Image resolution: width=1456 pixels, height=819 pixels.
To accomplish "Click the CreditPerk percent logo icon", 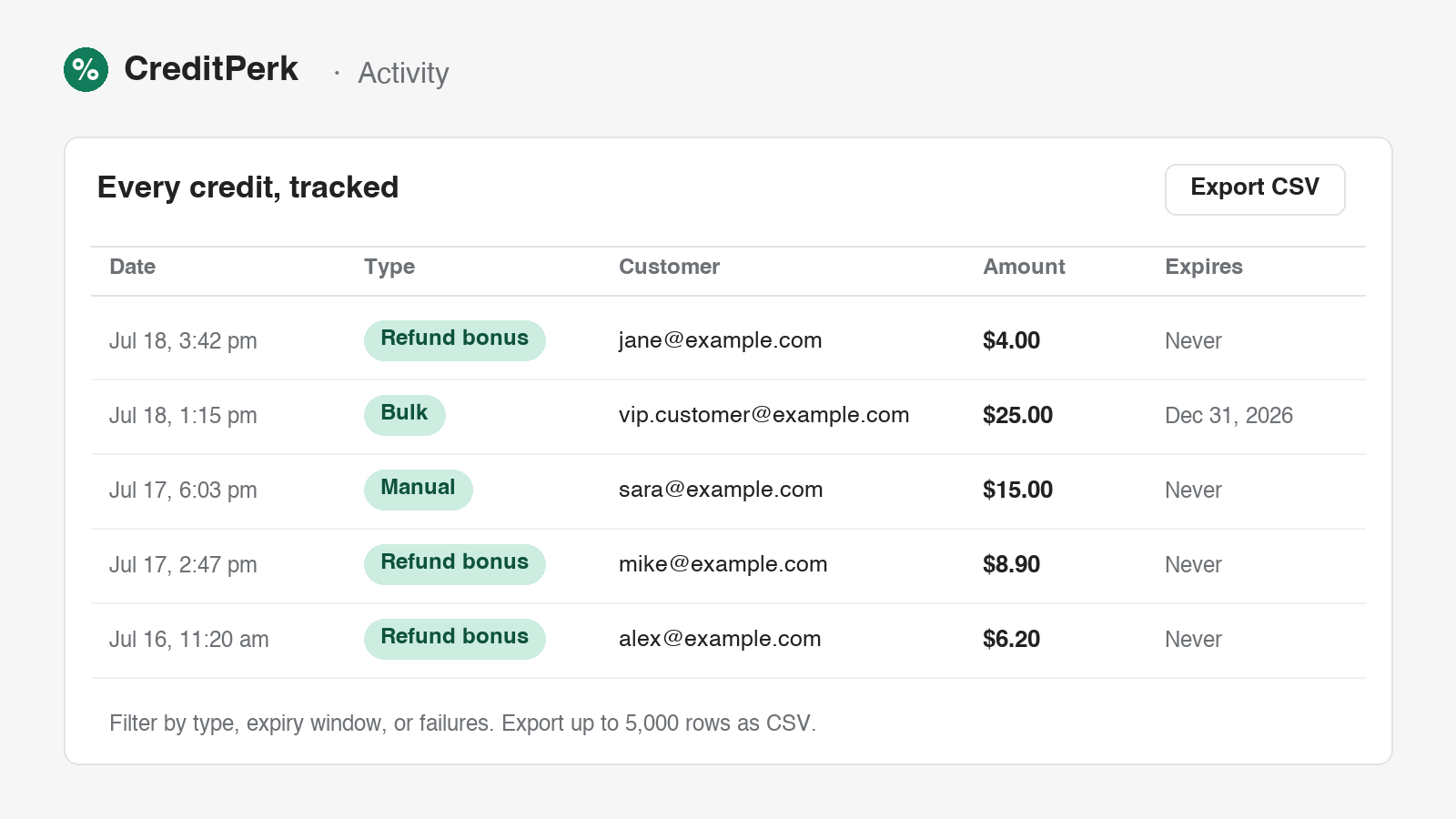I will [x=86, y=69].
